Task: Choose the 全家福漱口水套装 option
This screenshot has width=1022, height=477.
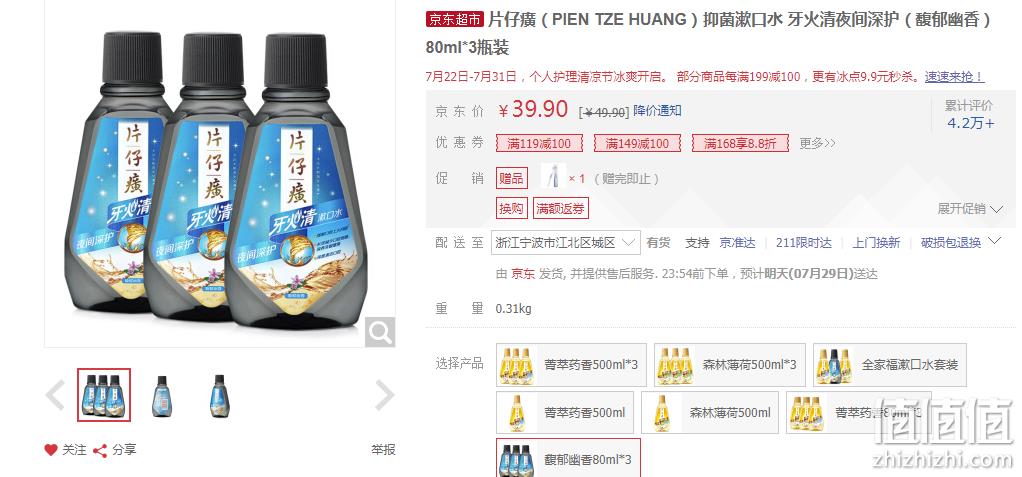Action: (x=890, y=365)
